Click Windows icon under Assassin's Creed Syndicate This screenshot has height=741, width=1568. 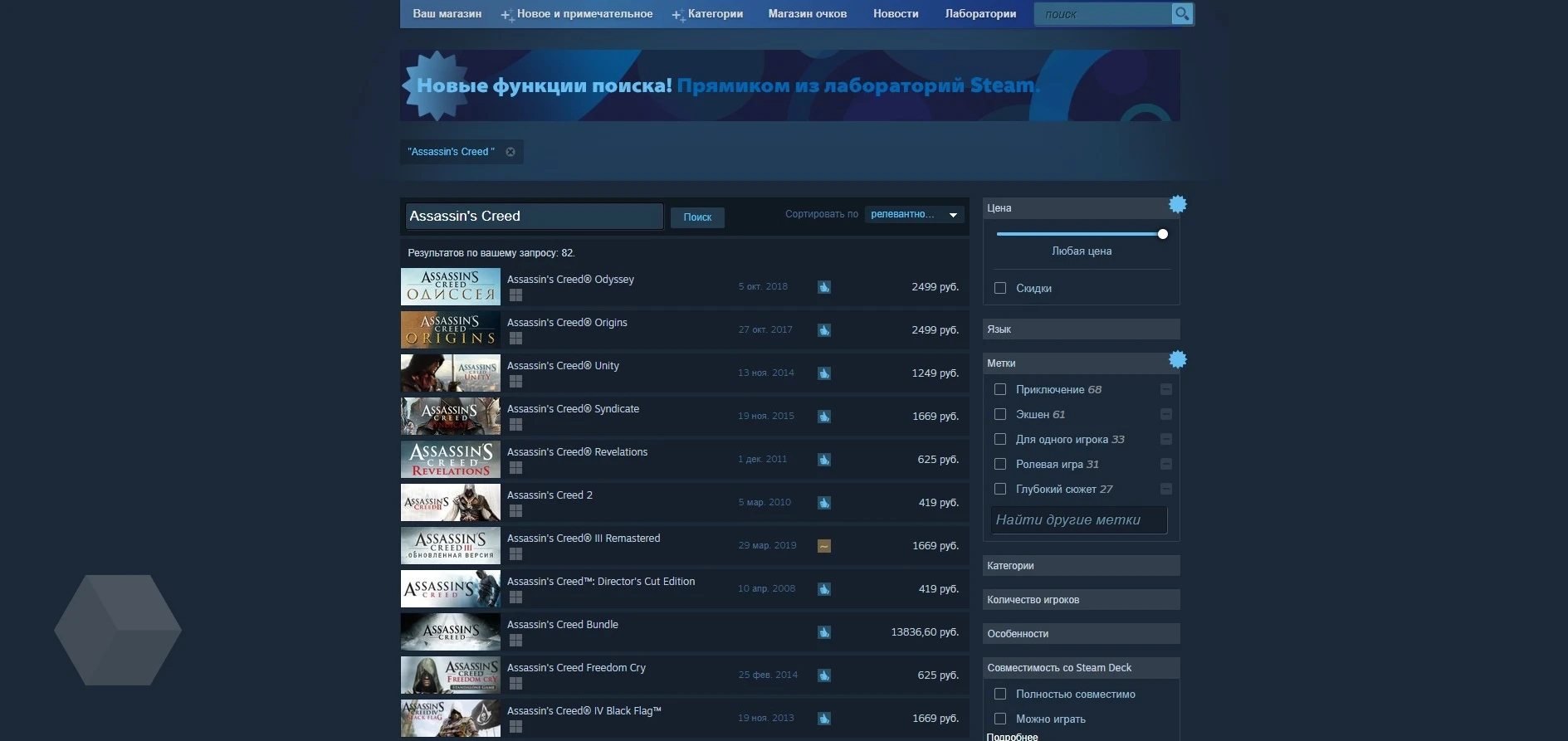click(515, 425)
